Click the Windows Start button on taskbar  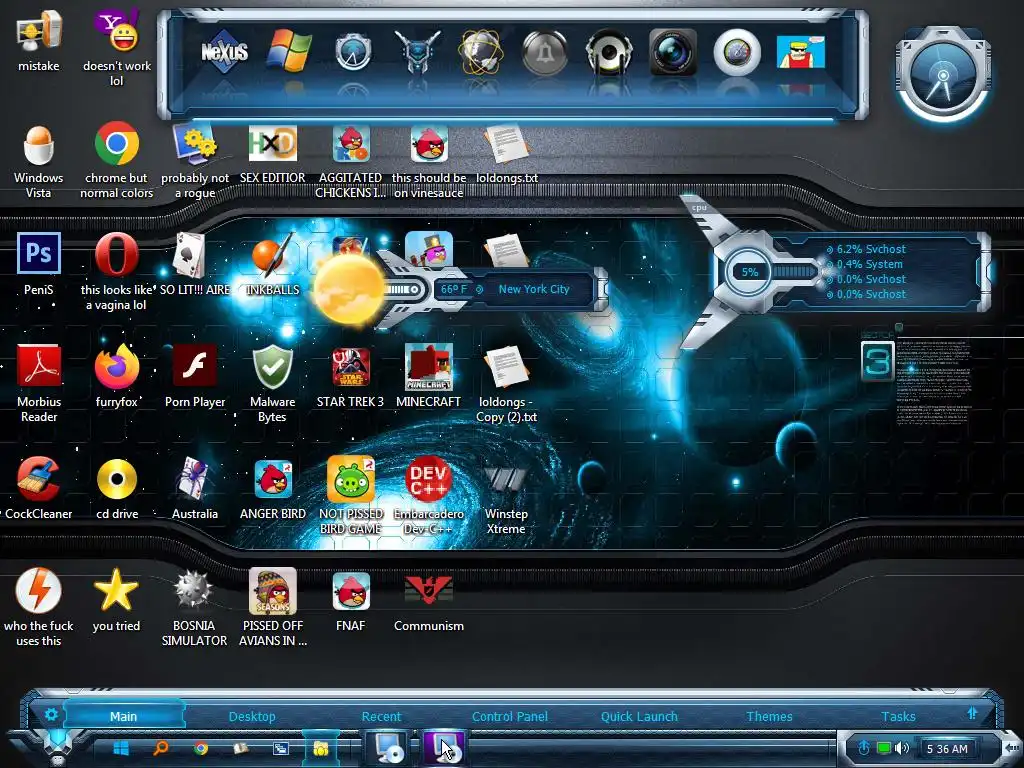click(x=121, y=748)
